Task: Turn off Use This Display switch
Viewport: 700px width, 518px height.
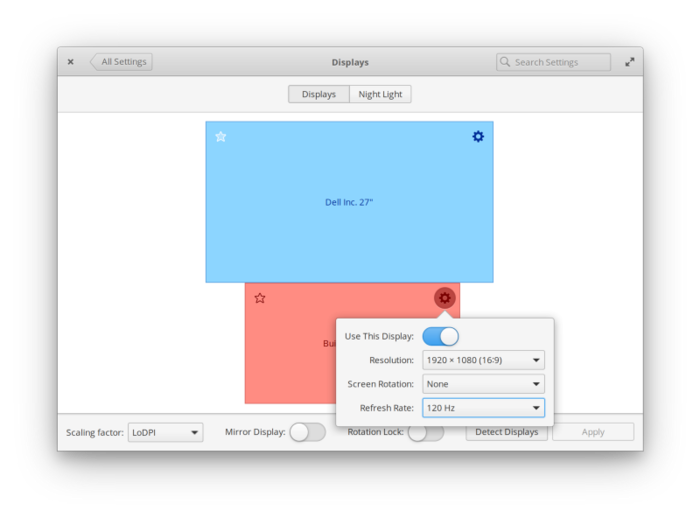Action: (x=440, y=336)
